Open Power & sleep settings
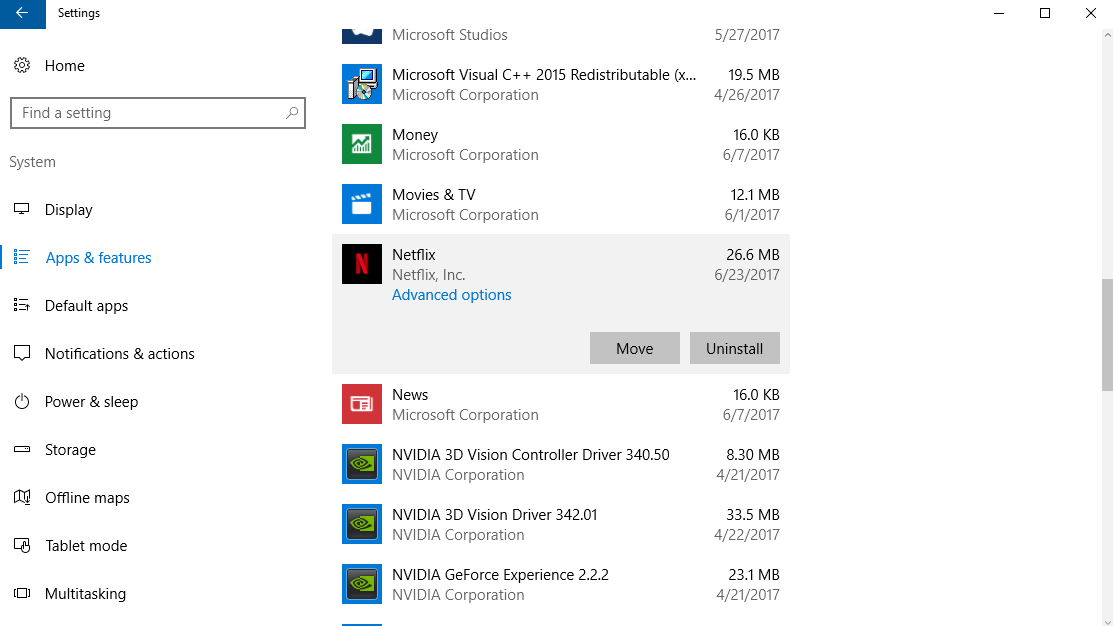1113x626 pixels. pos(92,402)
